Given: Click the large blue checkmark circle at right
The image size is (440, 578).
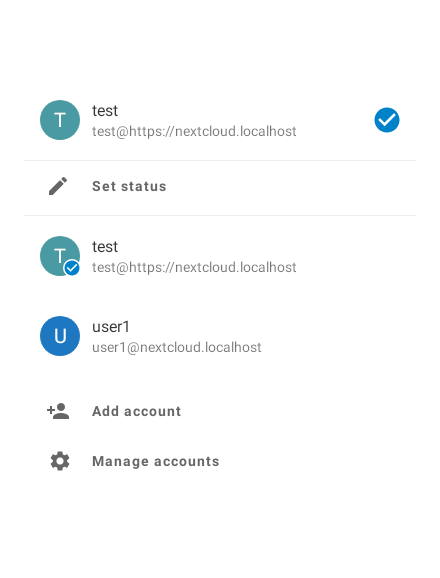Looking at the screenshot, I should point(387,120).
